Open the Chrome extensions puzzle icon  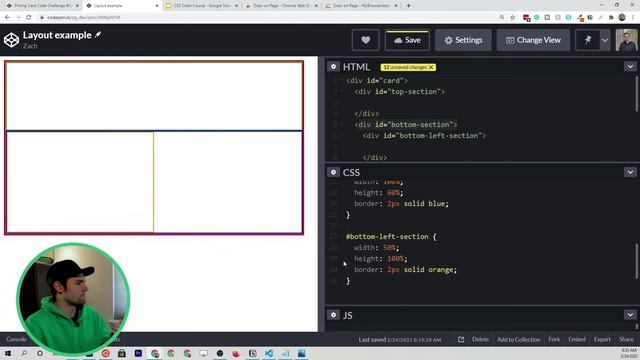tap(611, 18)
